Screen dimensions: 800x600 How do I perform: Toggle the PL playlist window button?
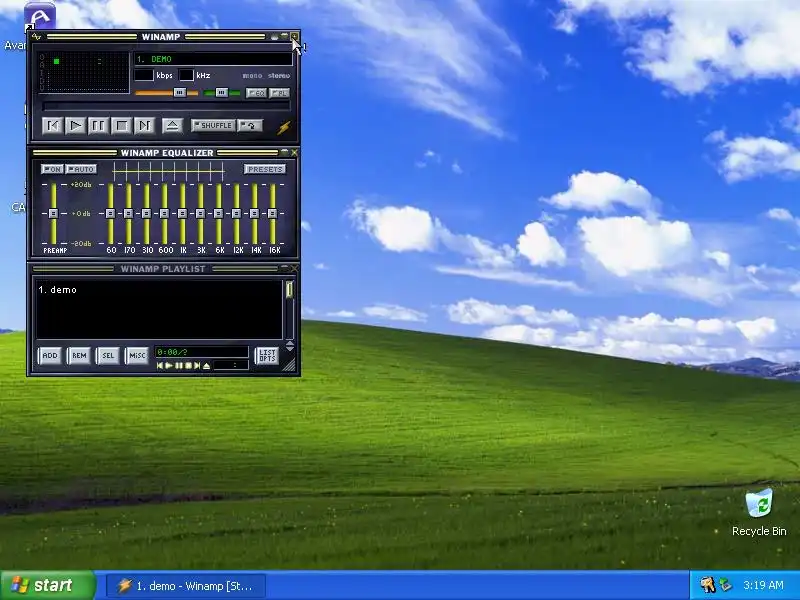click(279, 93)
